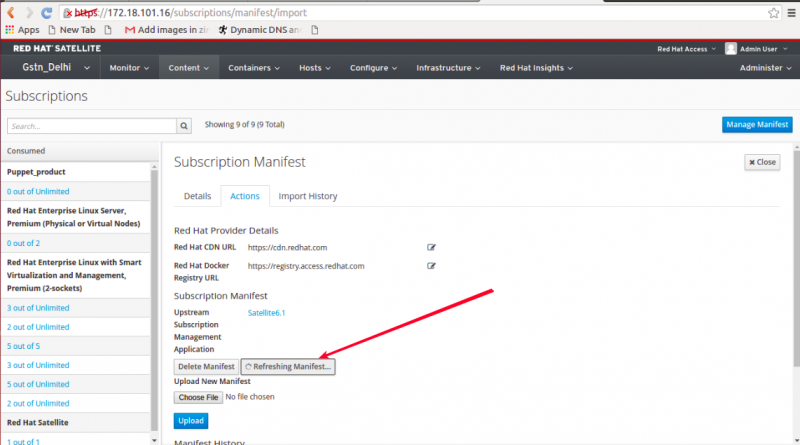
Task: Open the '0 out of 2' subscription
Action: [x=23, y=243]
